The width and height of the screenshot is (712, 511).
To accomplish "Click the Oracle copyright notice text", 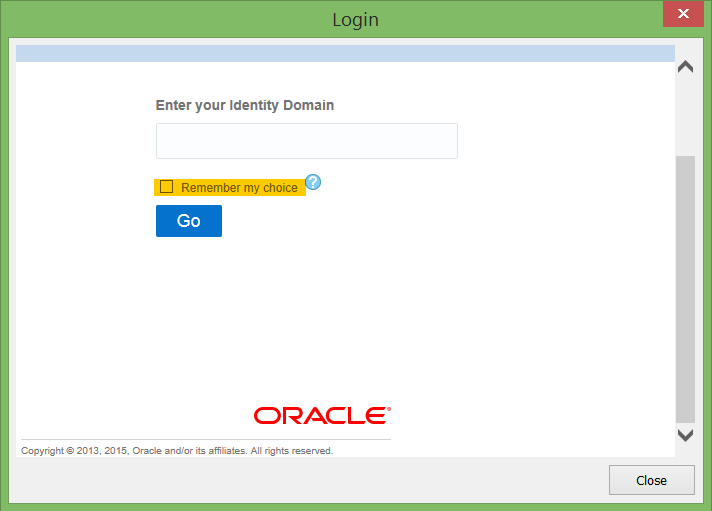I will [177, 451].
